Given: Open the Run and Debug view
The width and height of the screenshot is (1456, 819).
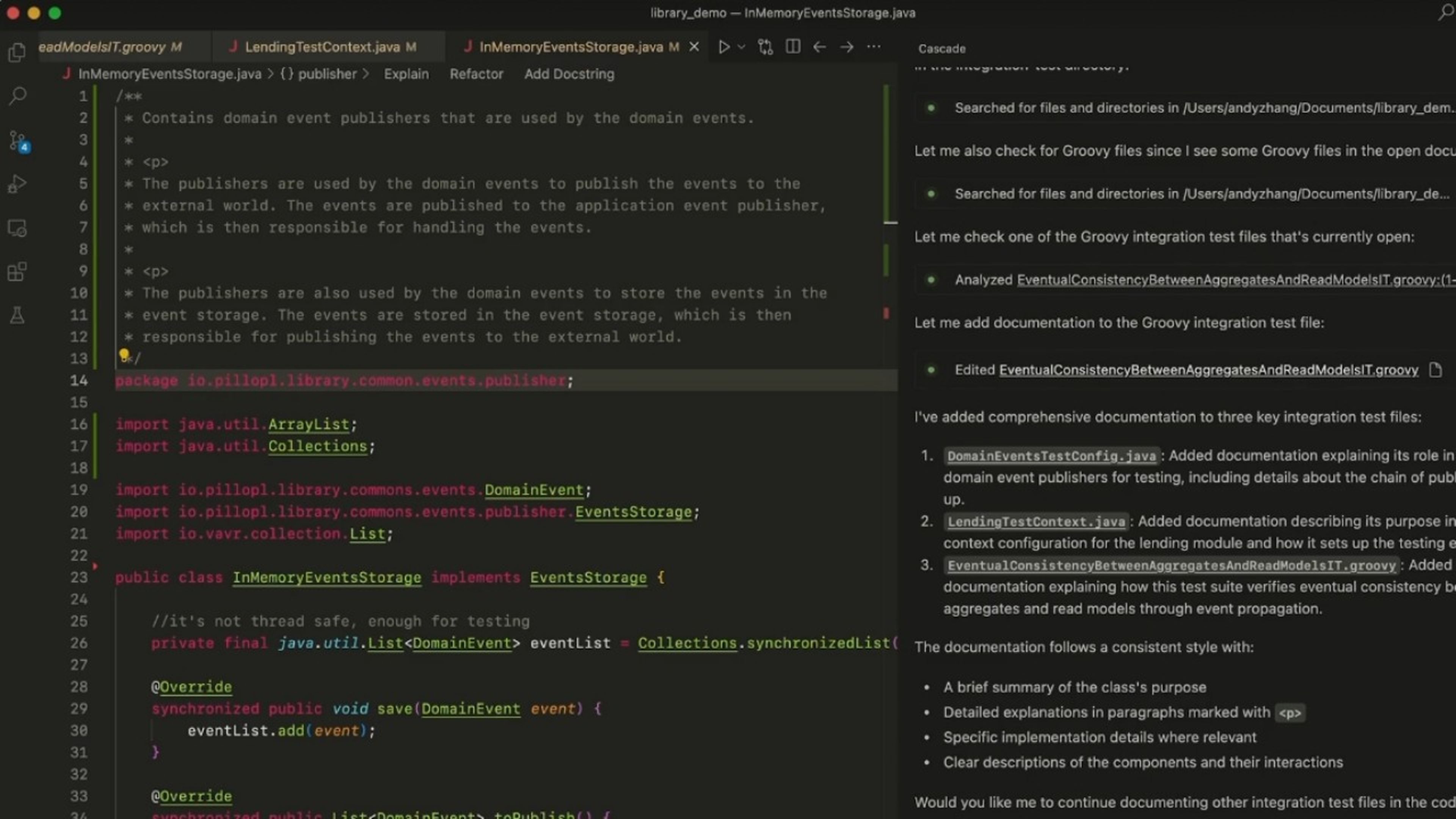Looking at the screenshot, I should pos(17,184).
